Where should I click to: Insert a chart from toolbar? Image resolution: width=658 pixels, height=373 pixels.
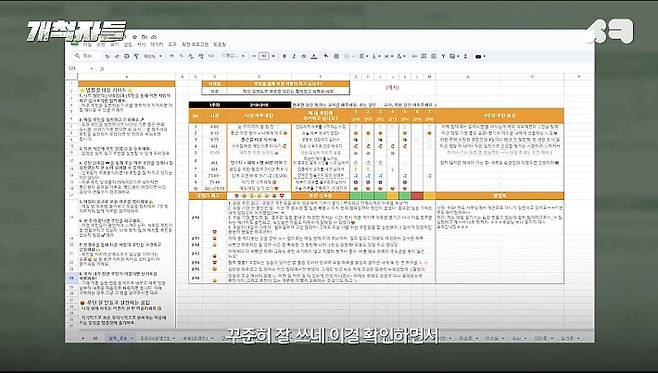pos(433,56)
